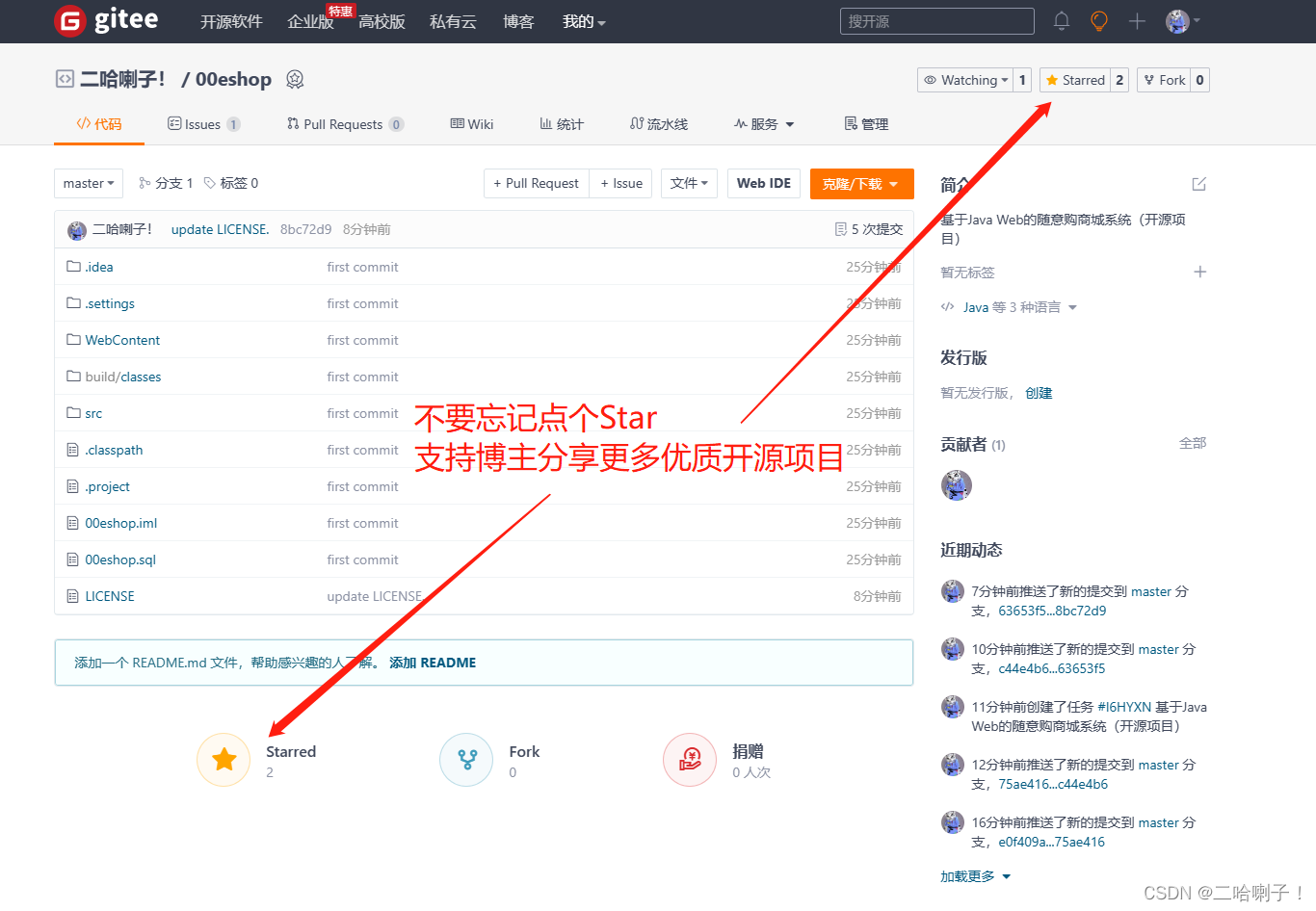Image resolution: width=1316 pixels, height=911 pixels.
Task: Click the 捐赠 donate circle icon
Action: pyautogui.click(x=690, y=760)
